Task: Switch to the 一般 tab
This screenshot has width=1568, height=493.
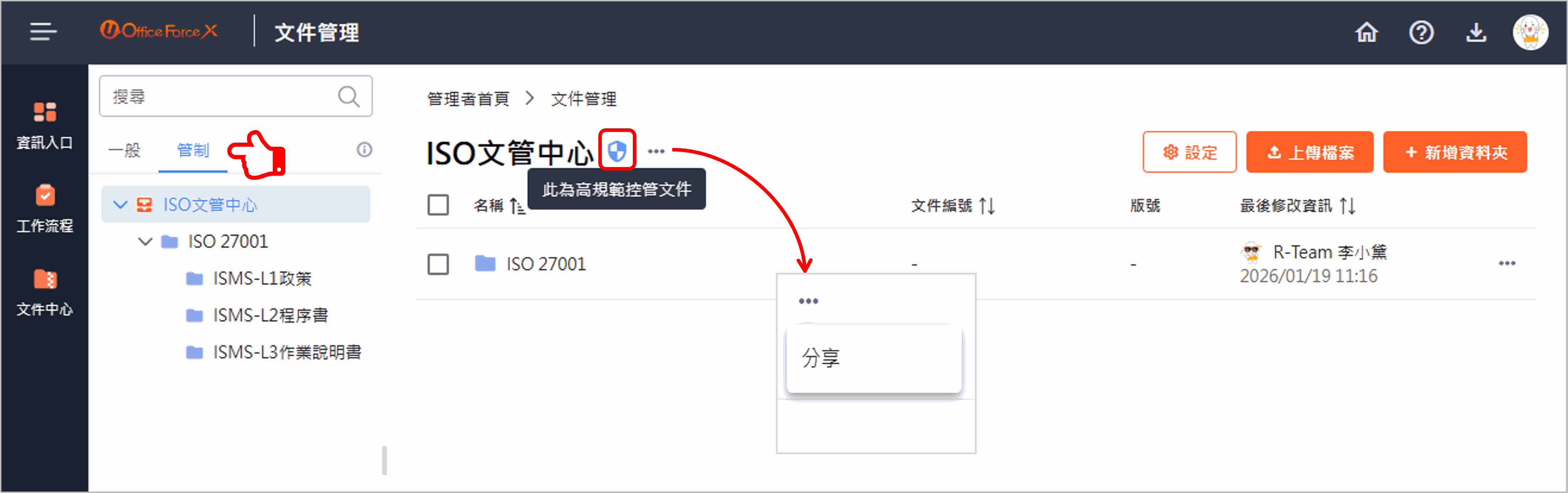Action: click(x=124, y=150)
